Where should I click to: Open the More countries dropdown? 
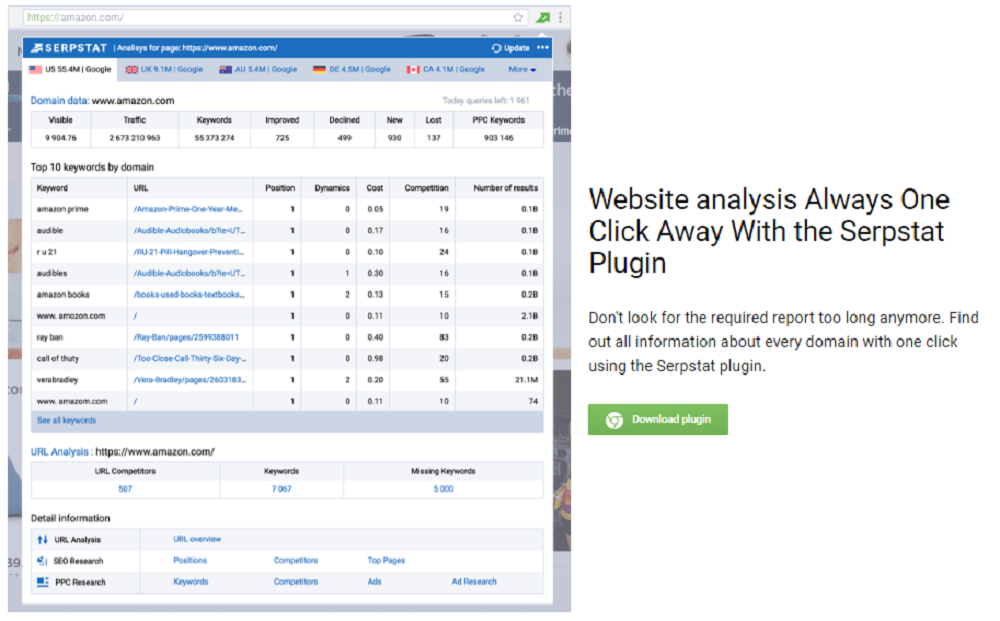point(521,69)
